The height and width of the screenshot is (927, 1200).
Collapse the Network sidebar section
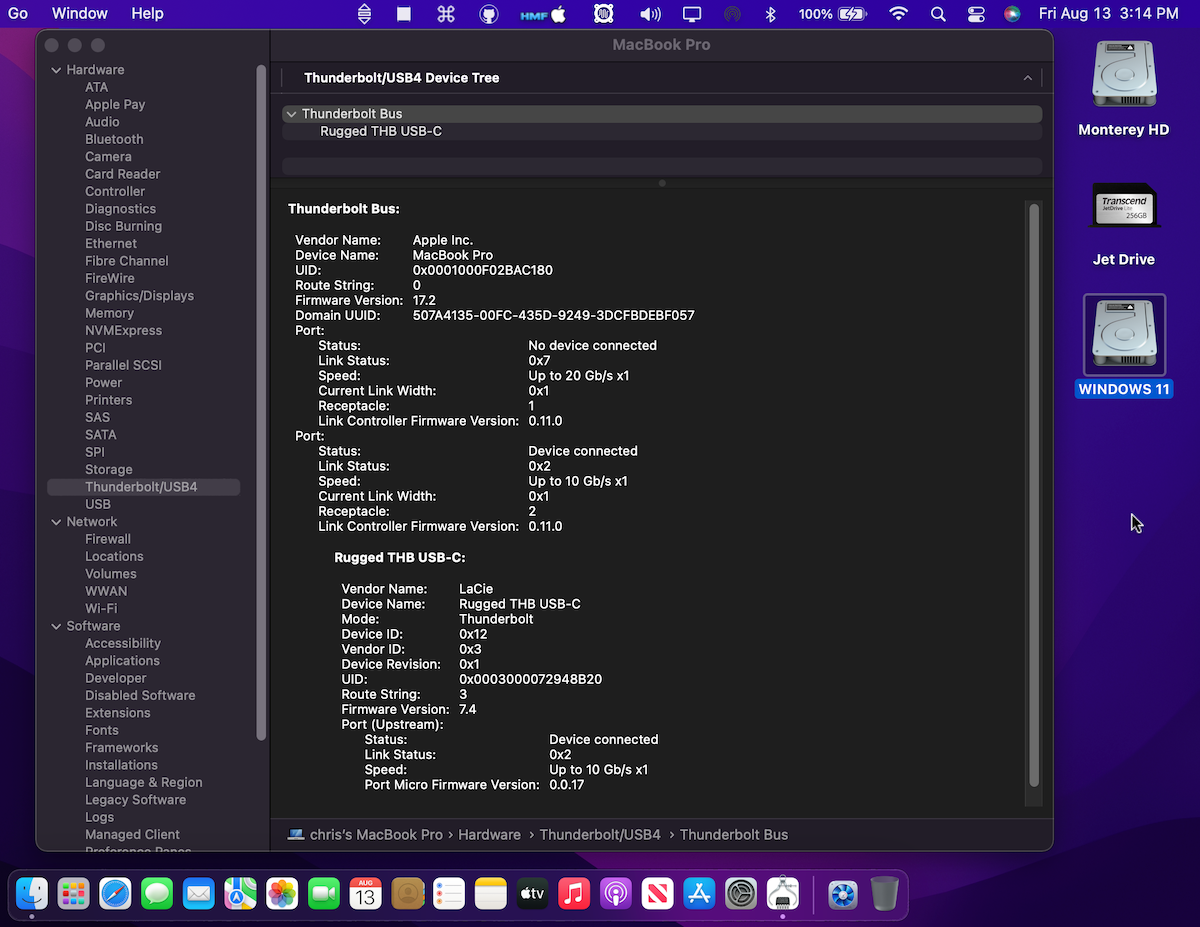56,522
